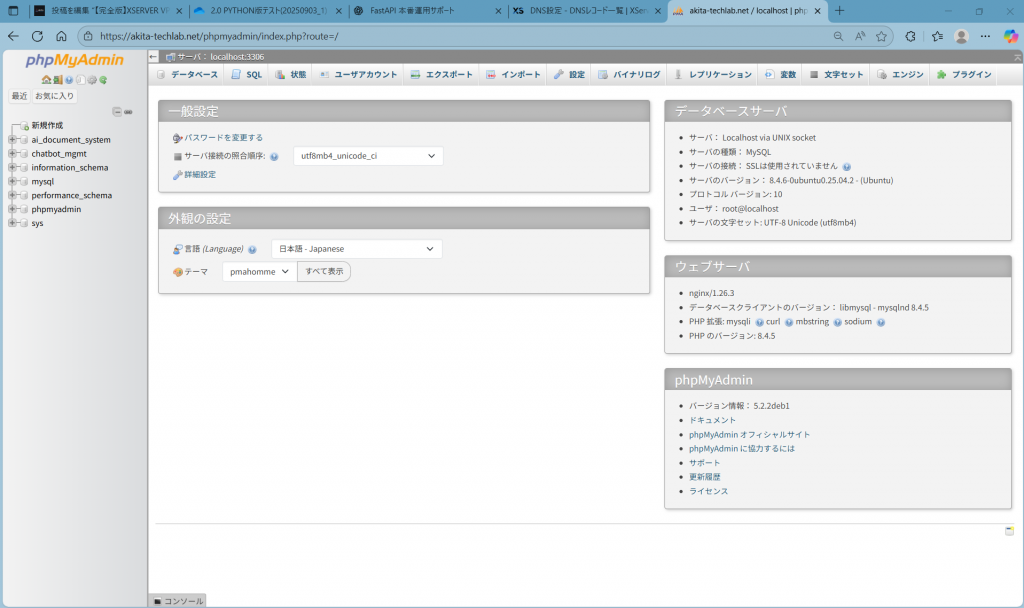Click help icon after sodium extension
The height and width of the screenshot is (608, 1024).
[x=880, y=322]
